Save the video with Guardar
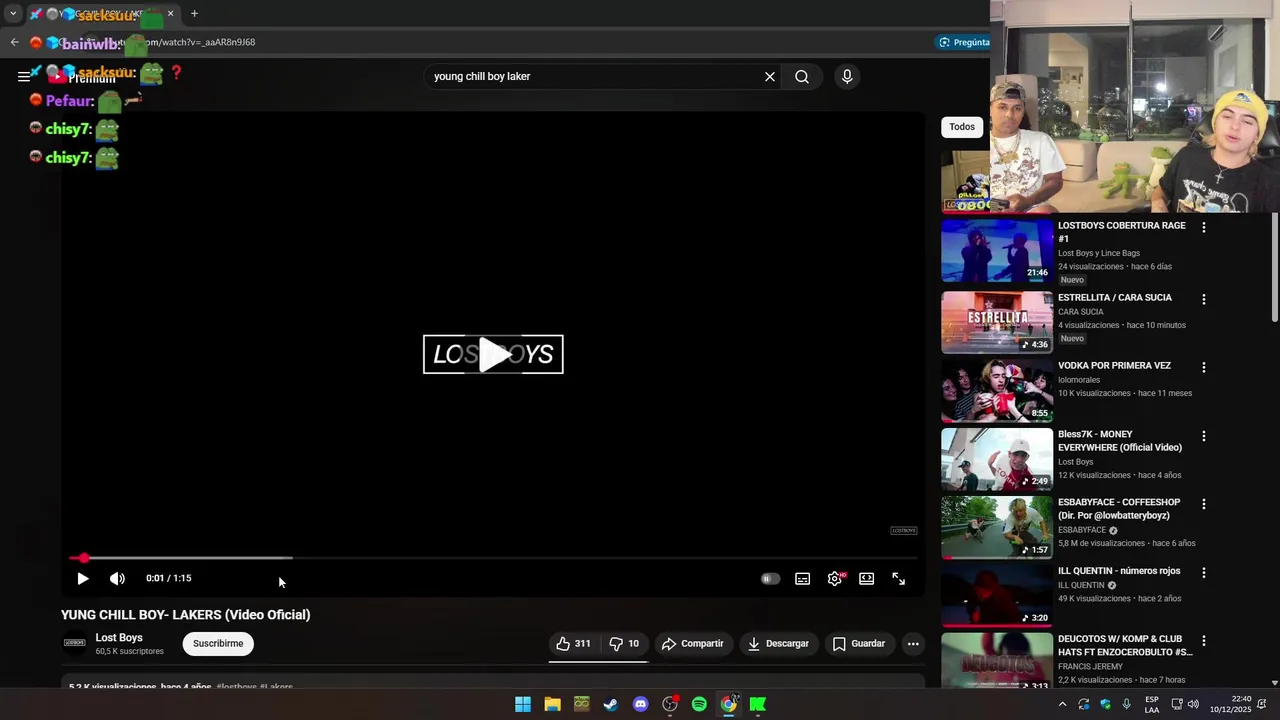Image resolution: width=1280 pixels, height=720 pixels. pos(859,644)
